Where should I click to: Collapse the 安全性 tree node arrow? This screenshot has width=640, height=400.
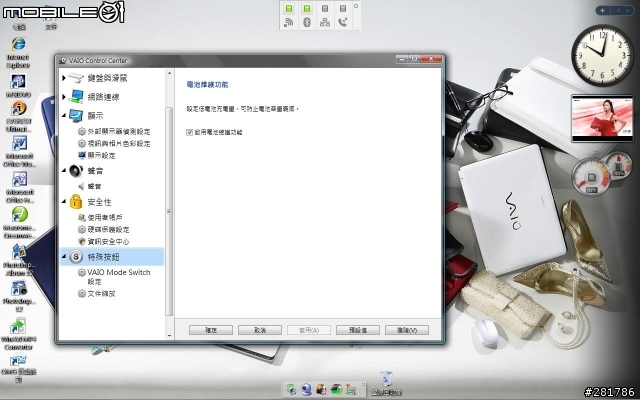pos(64,202)
